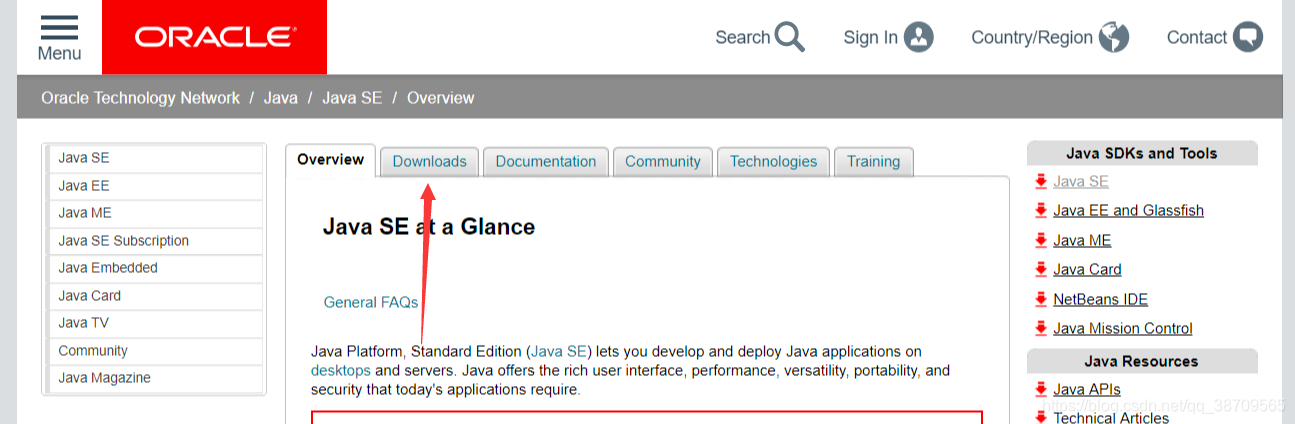1295x424 pixels.
Task: Open the Documentation tab
Action: [546, 161]
